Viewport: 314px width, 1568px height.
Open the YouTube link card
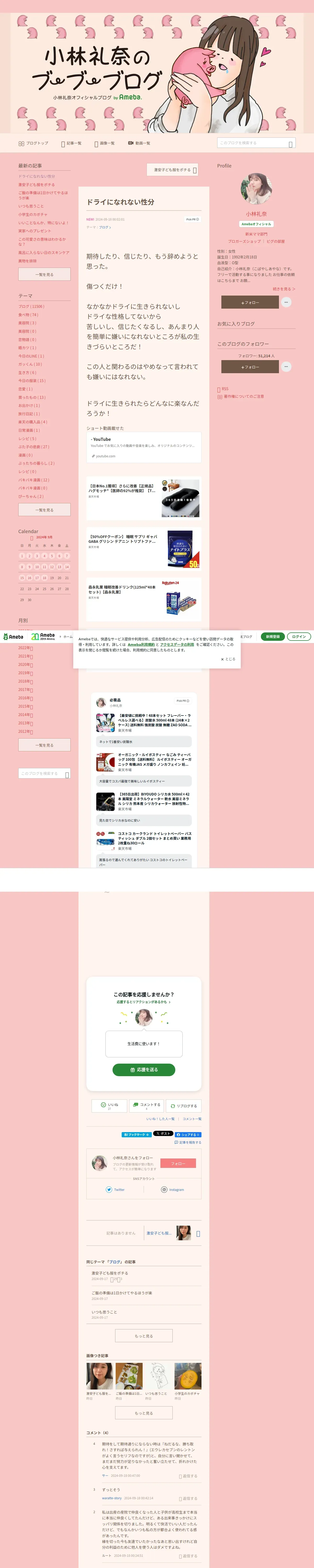point(144,447)
